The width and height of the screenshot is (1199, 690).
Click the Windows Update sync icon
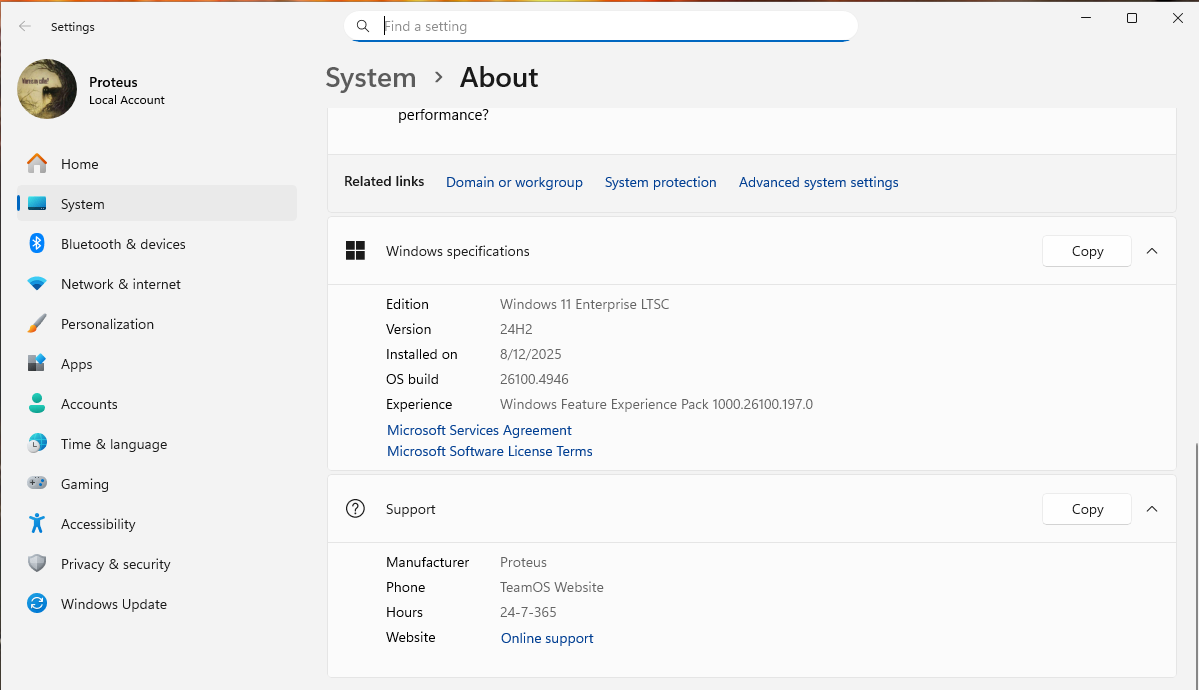[37, 603]
